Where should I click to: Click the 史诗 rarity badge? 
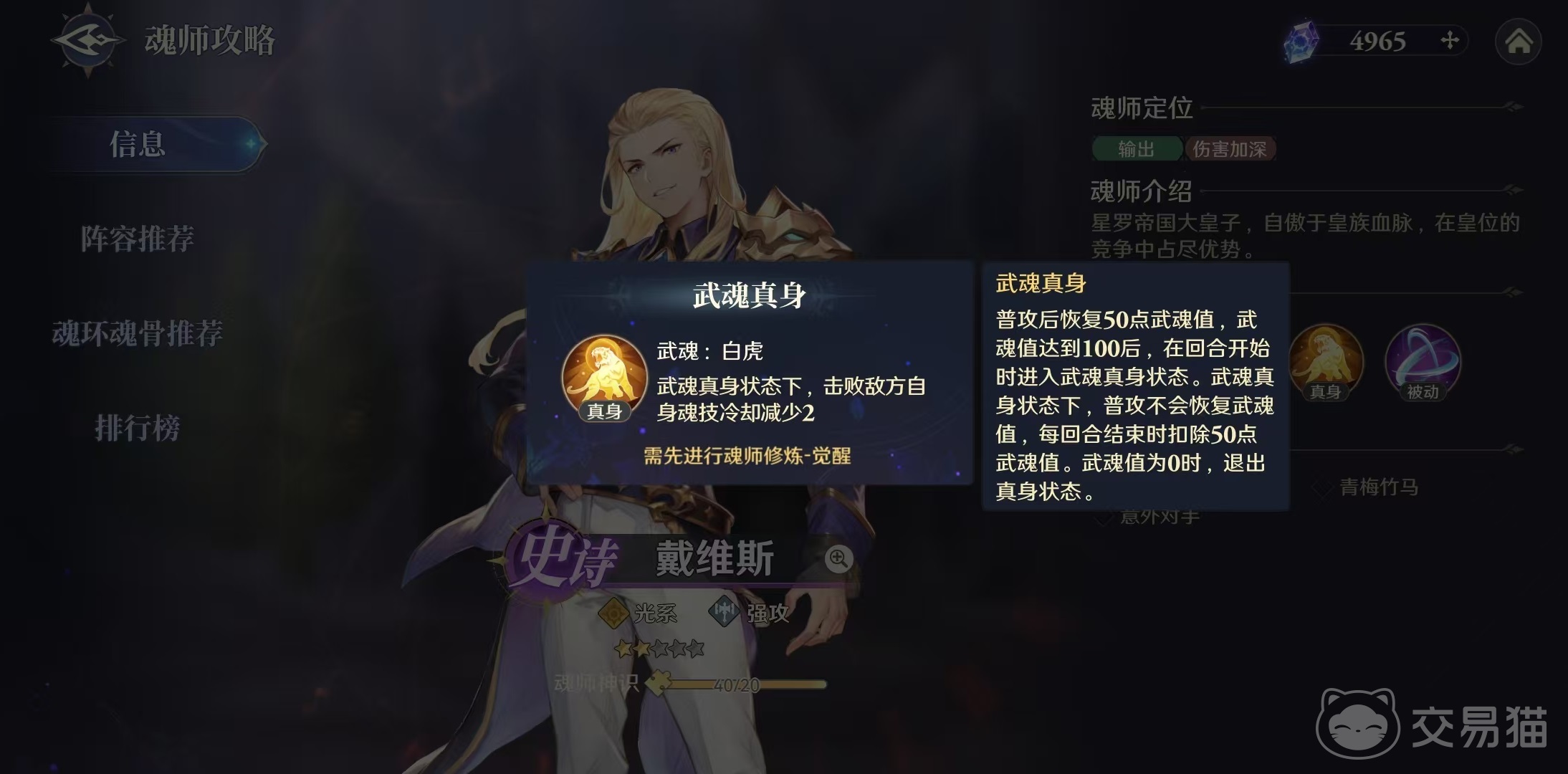tap(563, 559)
